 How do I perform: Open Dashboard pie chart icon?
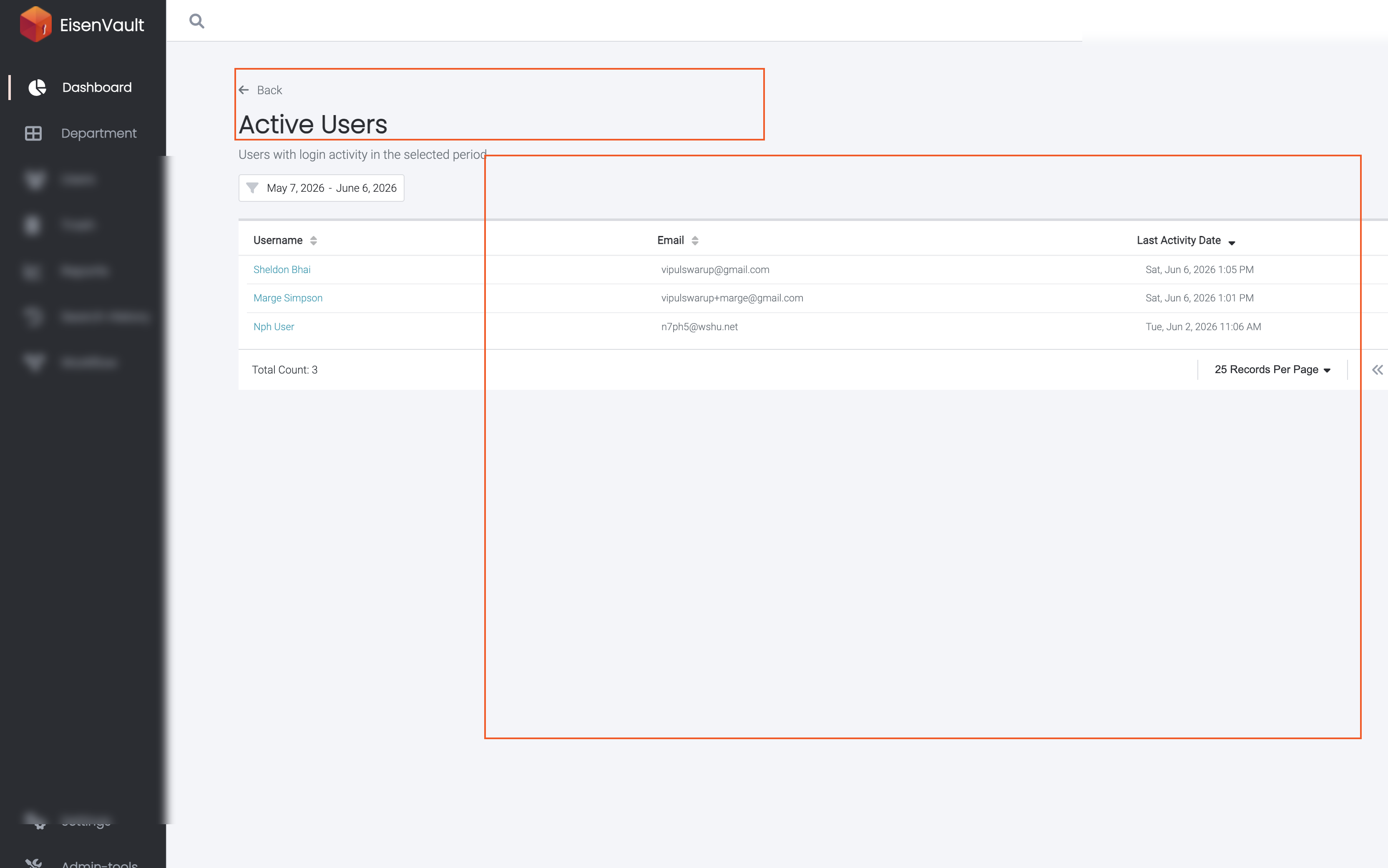point(37,87)
